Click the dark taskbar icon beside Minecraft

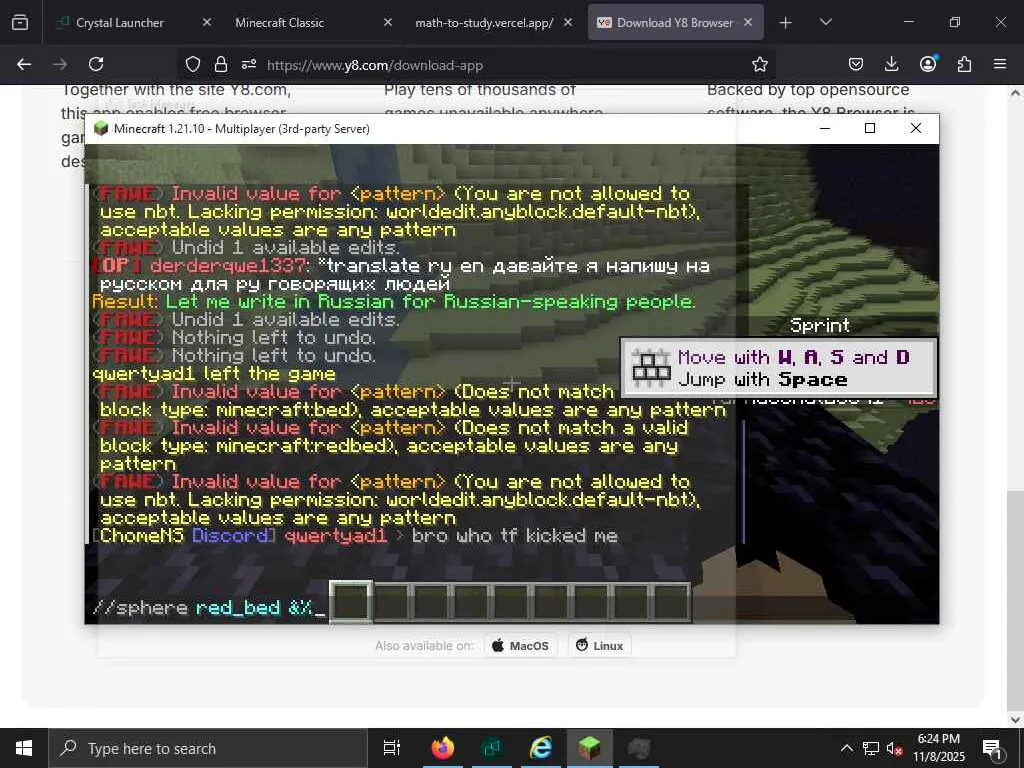pos(639,748)
